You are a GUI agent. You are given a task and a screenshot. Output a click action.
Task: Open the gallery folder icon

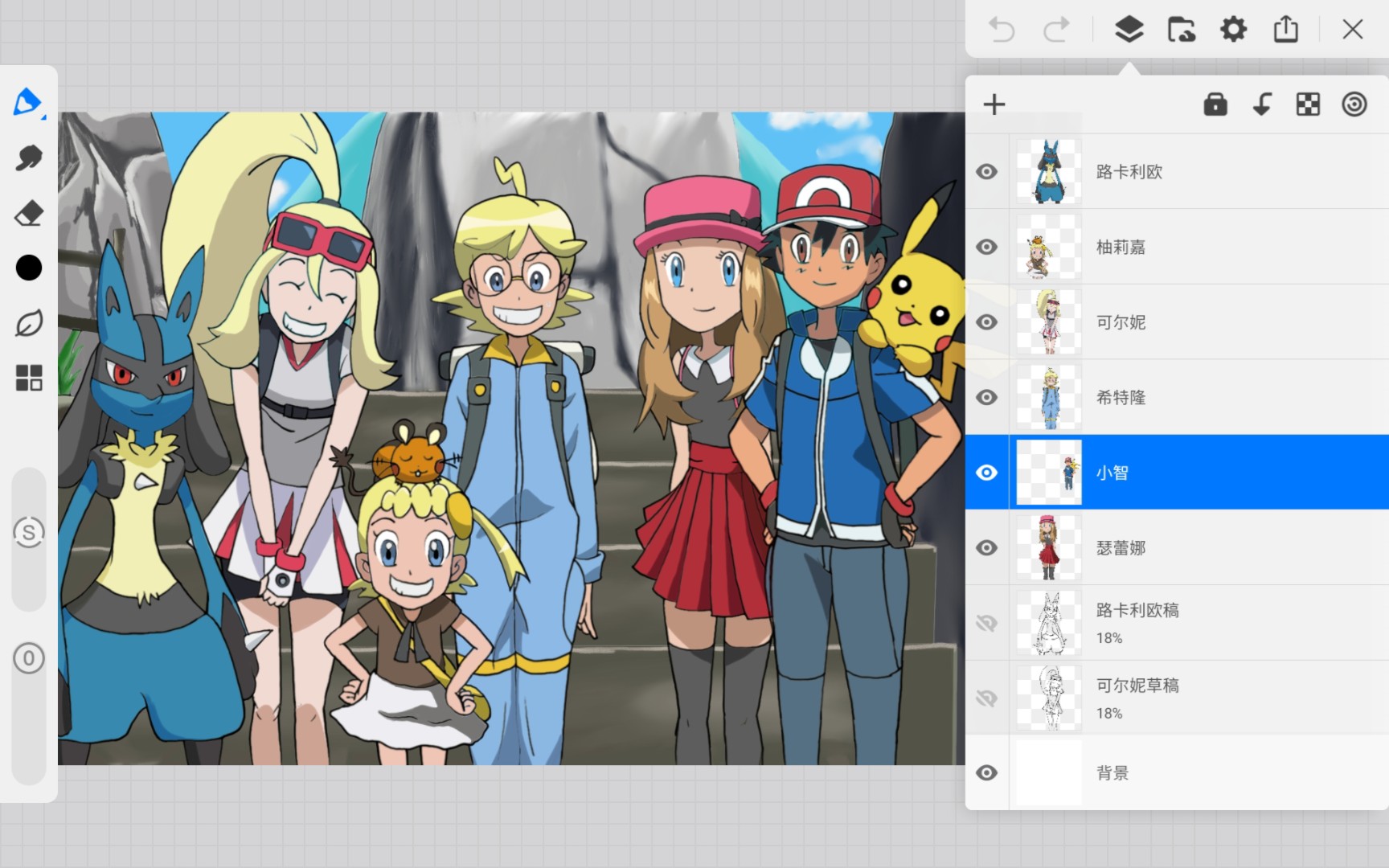[1181, 30]
